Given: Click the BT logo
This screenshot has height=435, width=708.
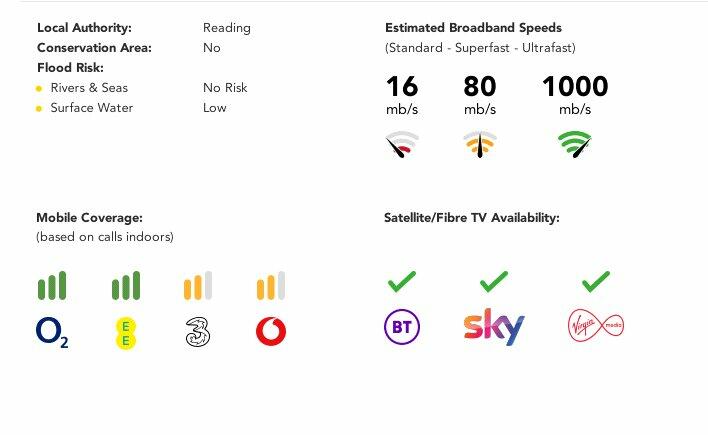Looking at the screenshot, I should [402, 327].
